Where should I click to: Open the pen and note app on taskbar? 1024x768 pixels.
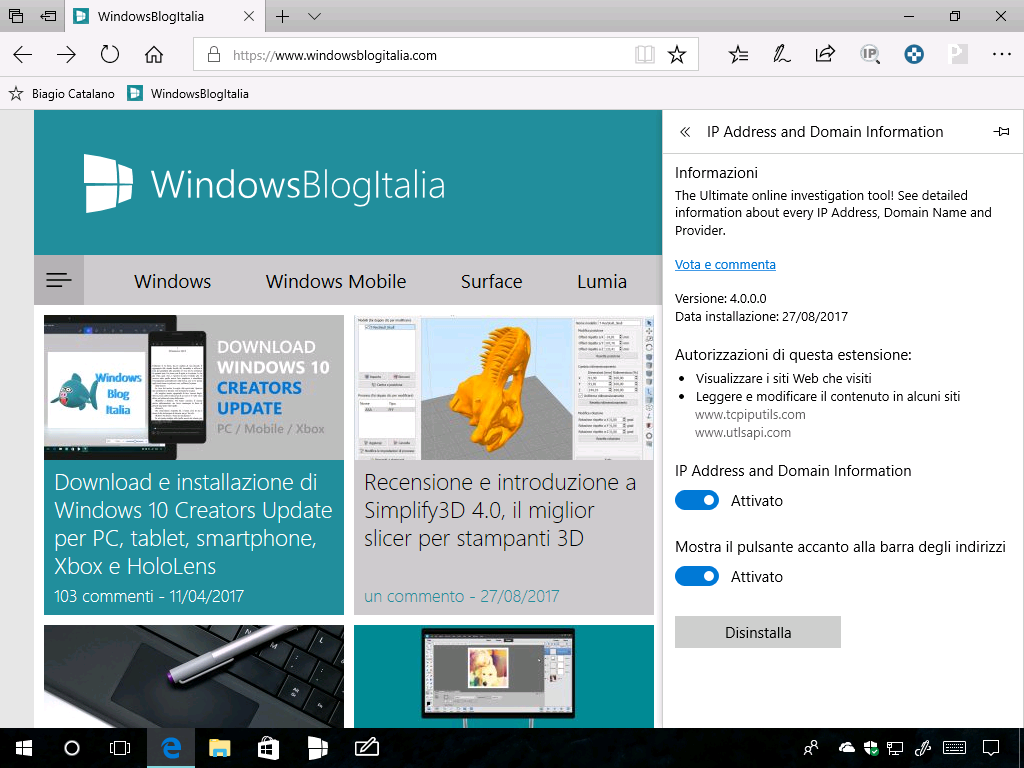[366, 748]
